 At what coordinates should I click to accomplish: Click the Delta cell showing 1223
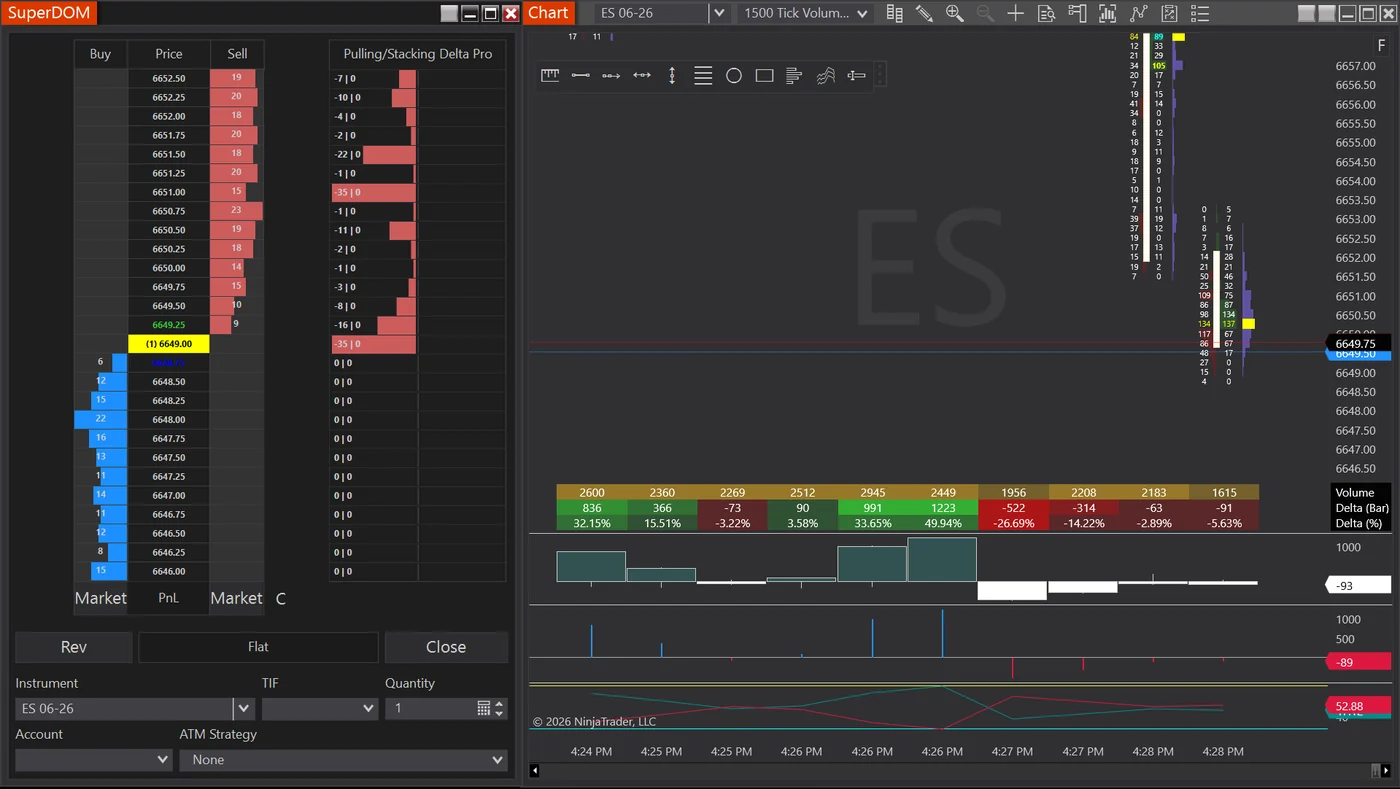[x=943, y=508]
